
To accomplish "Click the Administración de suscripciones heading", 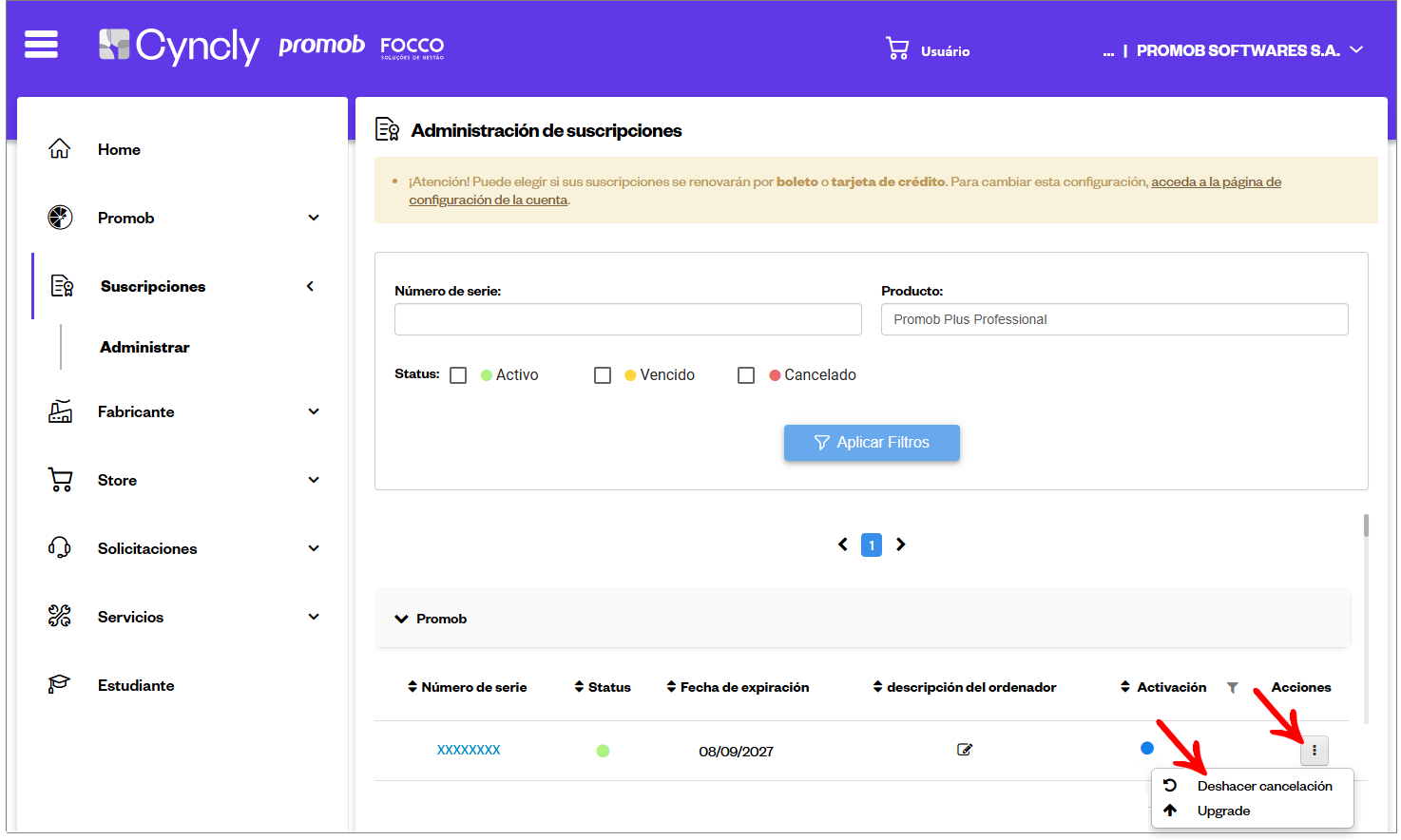I will pyautogui.click(x=547, y=130).
